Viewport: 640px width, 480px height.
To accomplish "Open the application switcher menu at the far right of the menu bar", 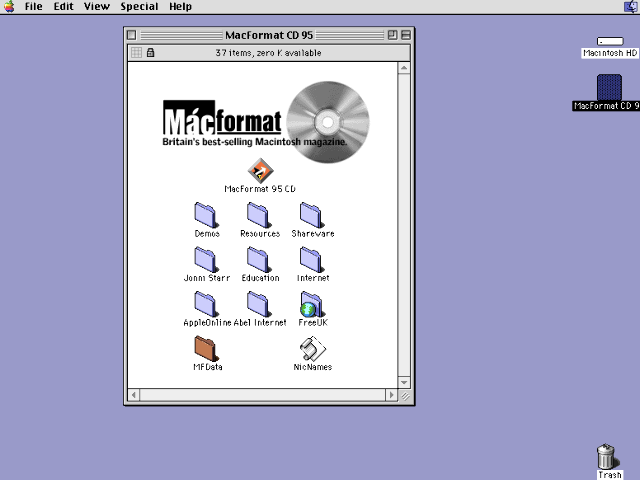I will 631,7.
